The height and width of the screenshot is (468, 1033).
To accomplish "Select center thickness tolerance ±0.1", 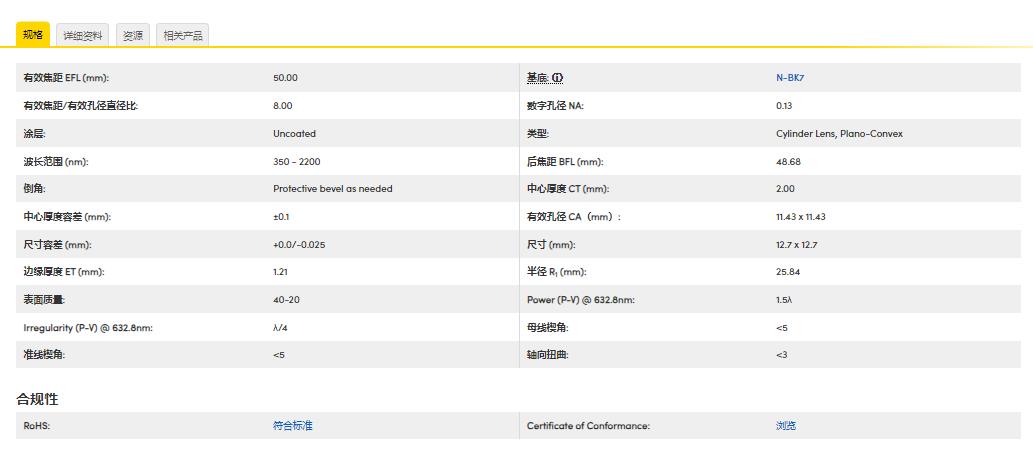I will 281,217.
